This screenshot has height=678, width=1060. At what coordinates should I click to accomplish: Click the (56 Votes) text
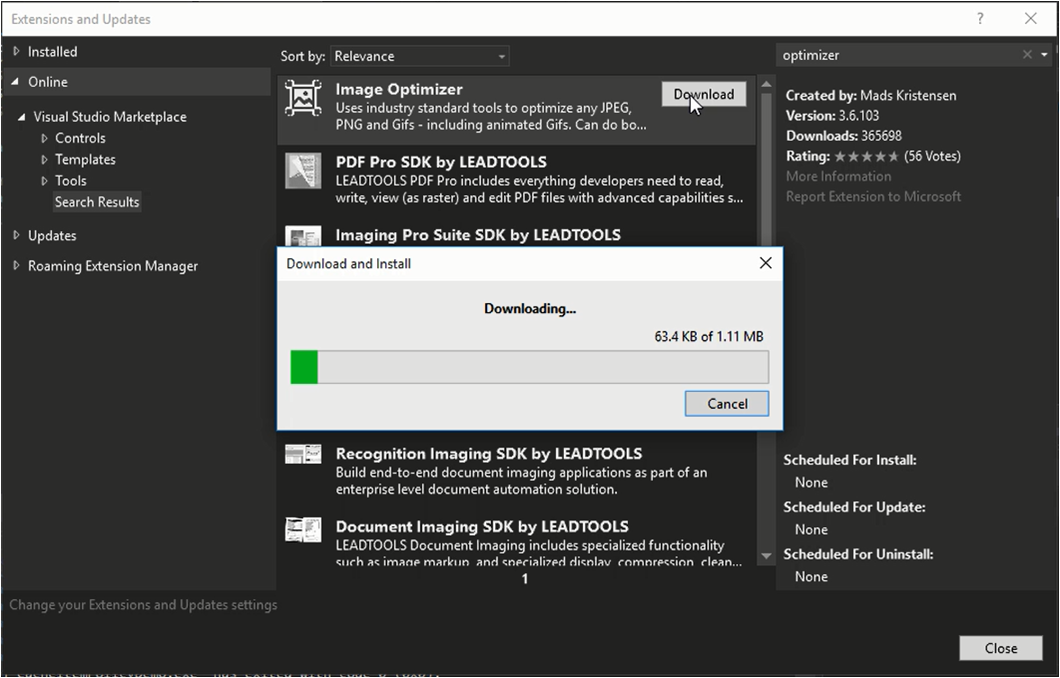click(932, 156)
